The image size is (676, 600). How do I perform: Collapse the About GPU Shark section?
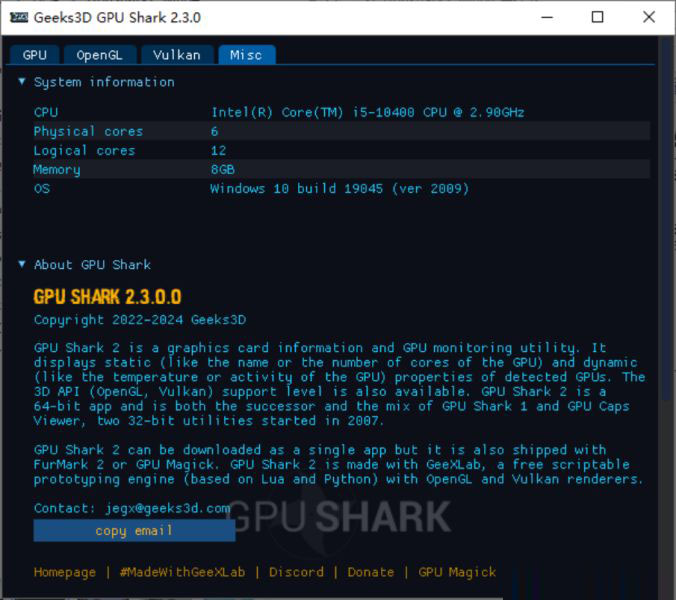pos(22,264)
